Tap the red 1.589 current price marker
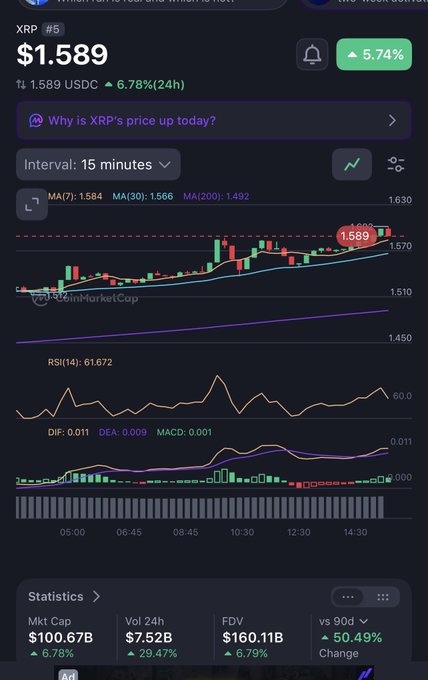The height and width of the screenshot is (680, 428). 355,236
